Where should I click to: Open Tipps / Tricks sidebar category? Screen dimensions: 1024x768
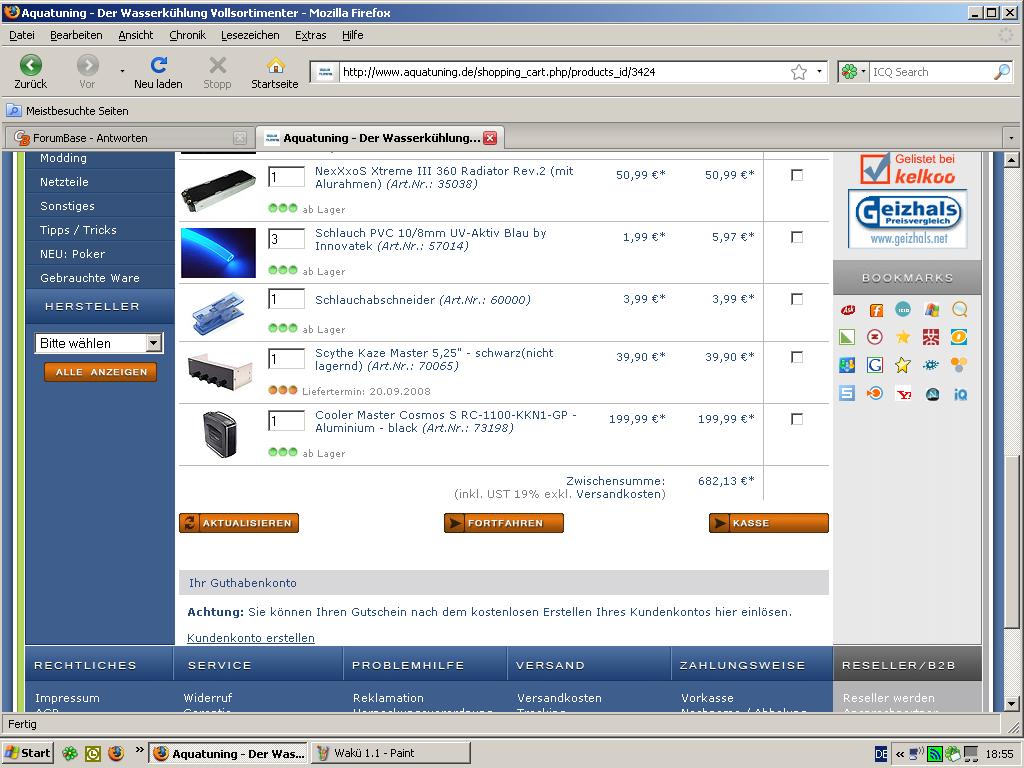click(x=78, y=230)
